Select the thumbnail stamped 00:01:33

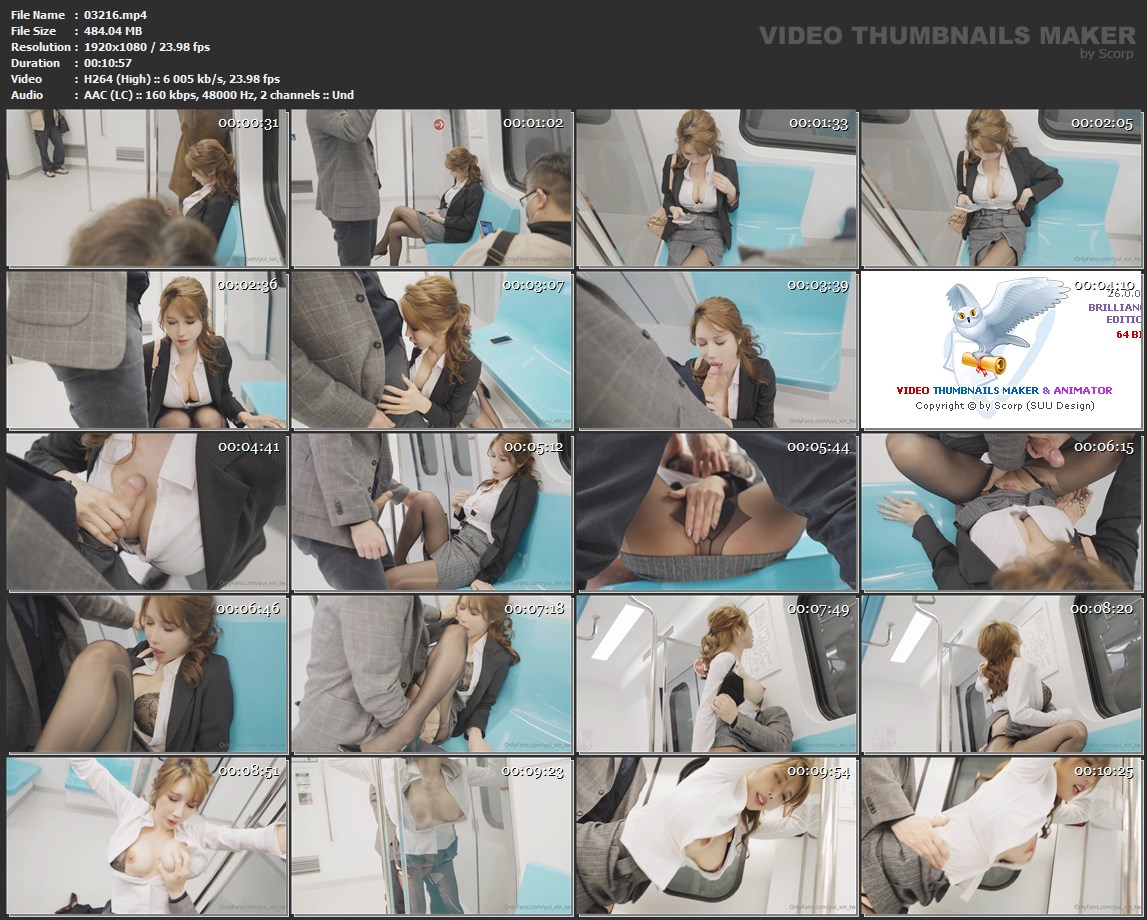click(716, 188)
